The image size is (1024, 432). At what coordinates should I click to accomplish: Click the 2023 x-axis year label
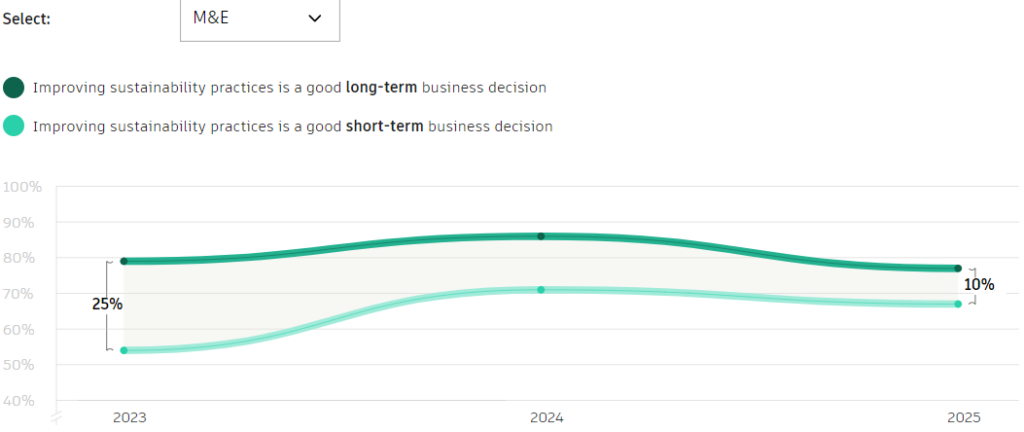(129, 417)
